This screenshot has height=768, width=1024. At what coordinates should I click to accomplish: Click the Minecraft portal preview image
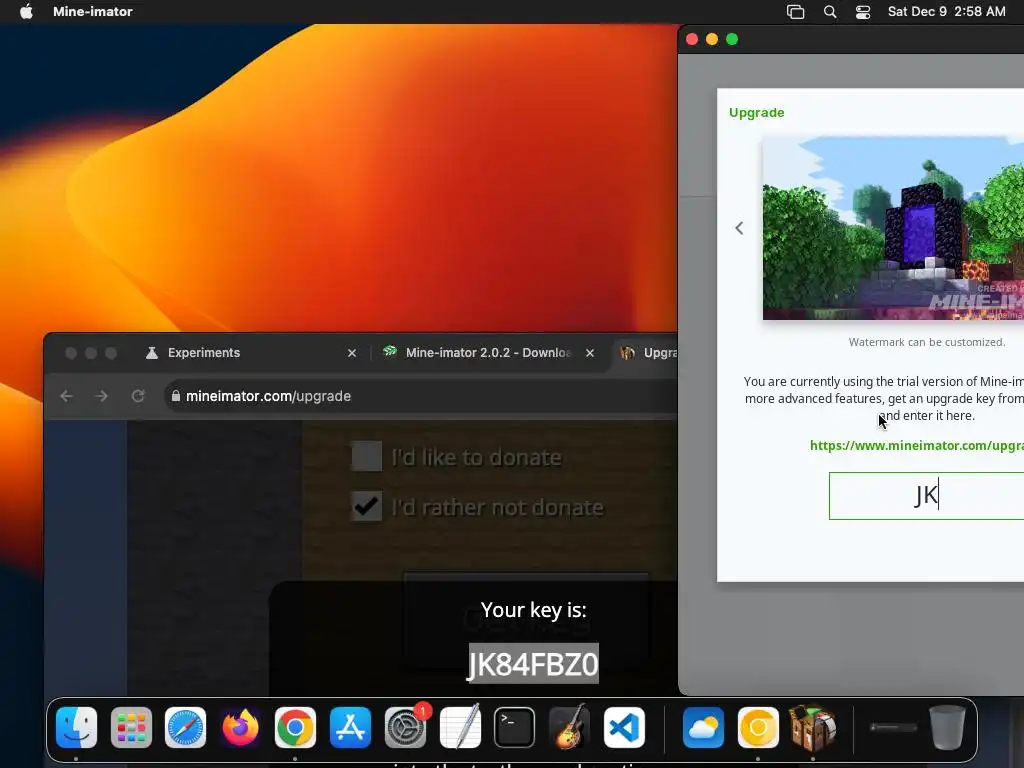click(x=893, y=228)
